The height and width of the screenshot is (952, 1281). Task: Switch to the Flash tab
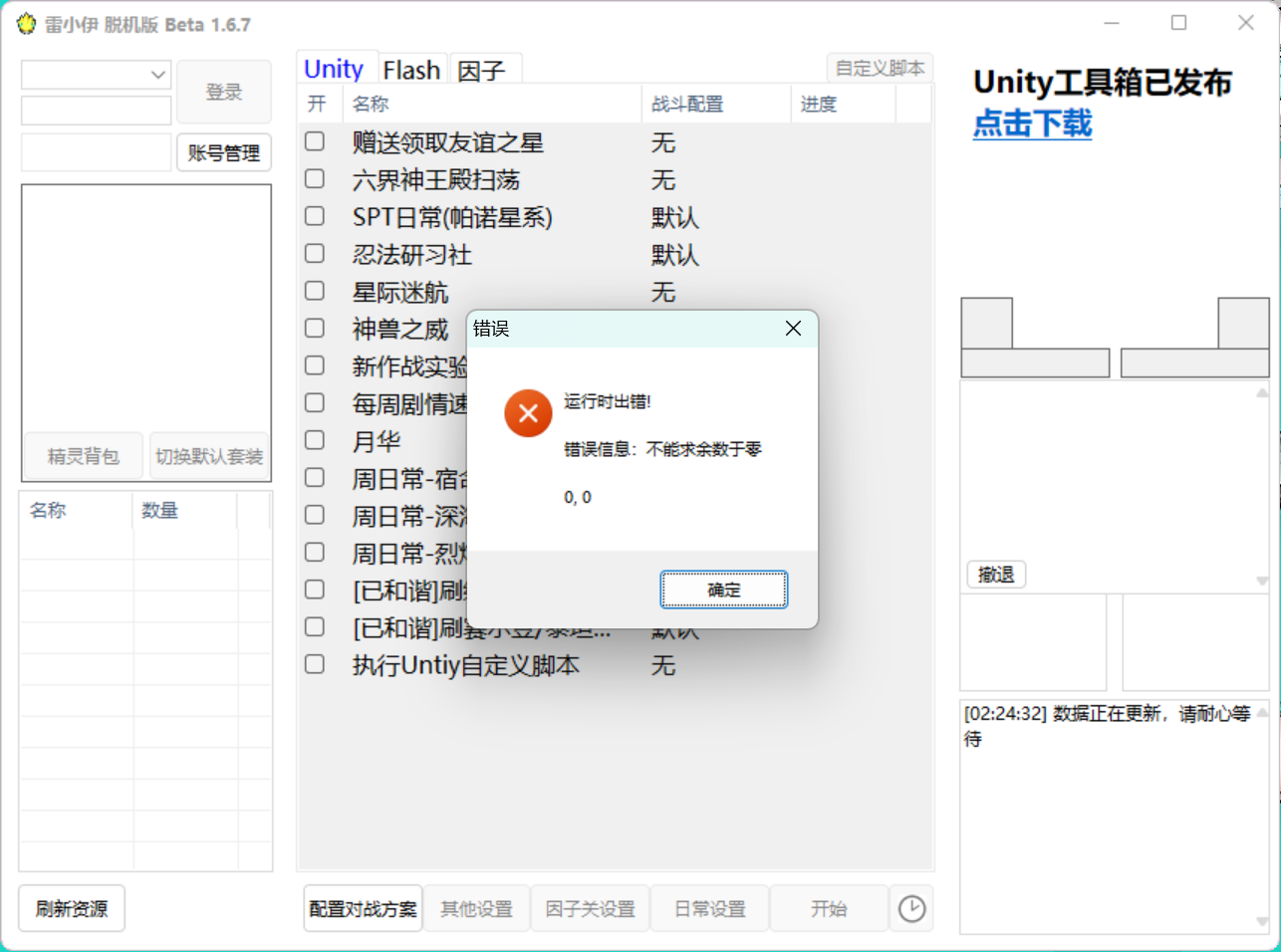411,69
